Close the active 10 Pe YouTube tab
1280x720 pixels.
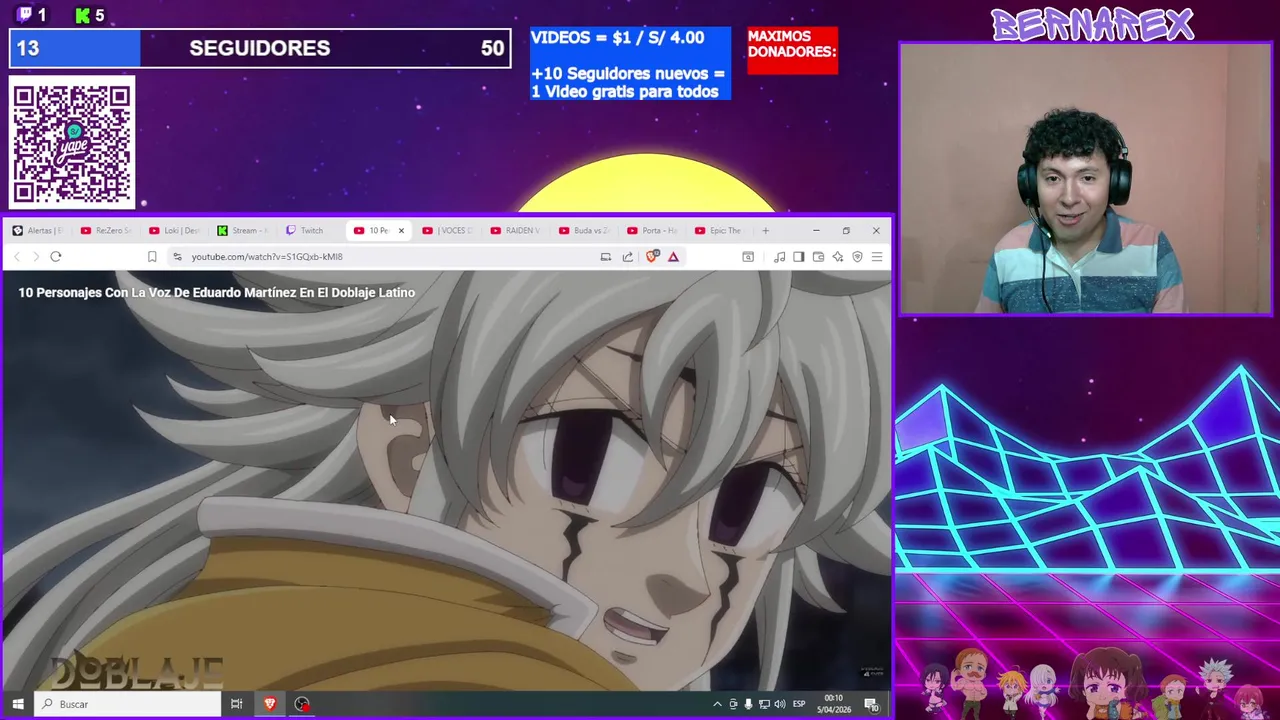pos(401,231)
